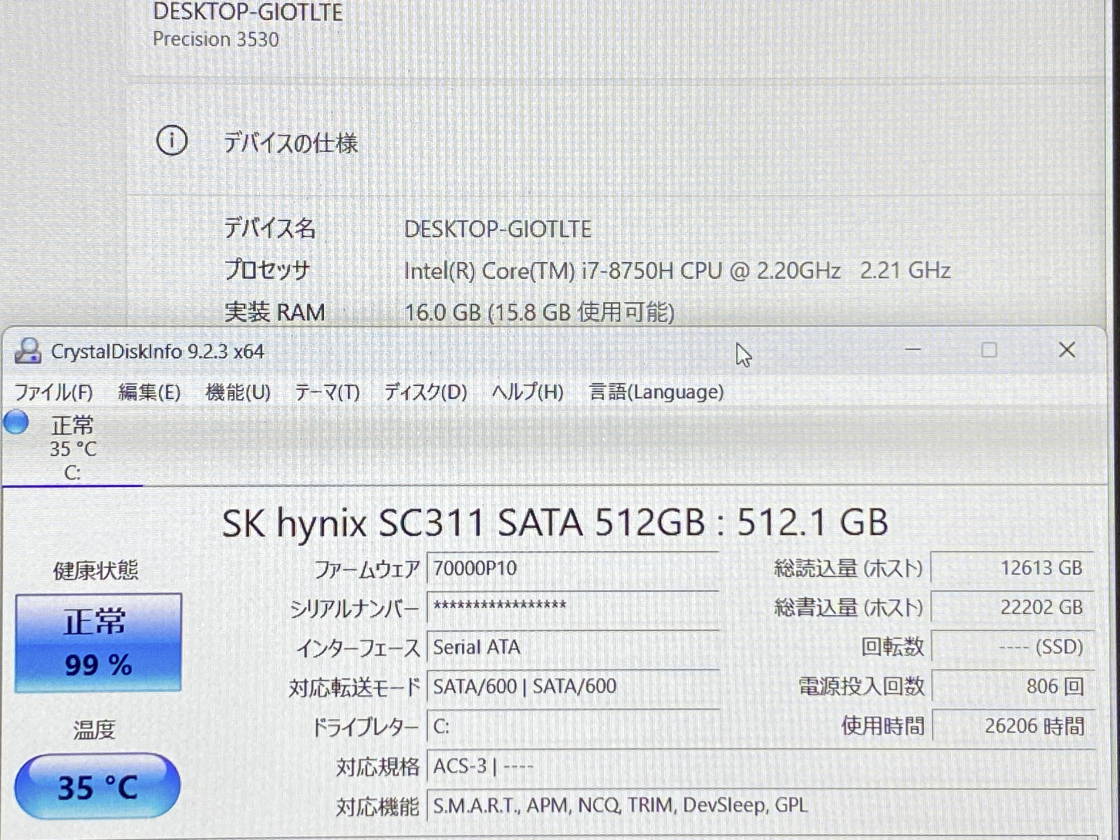Click the masked serial number field
The width and height of the screenshot is (1120, 840).
pyautogui.click(x=573, y=608)
